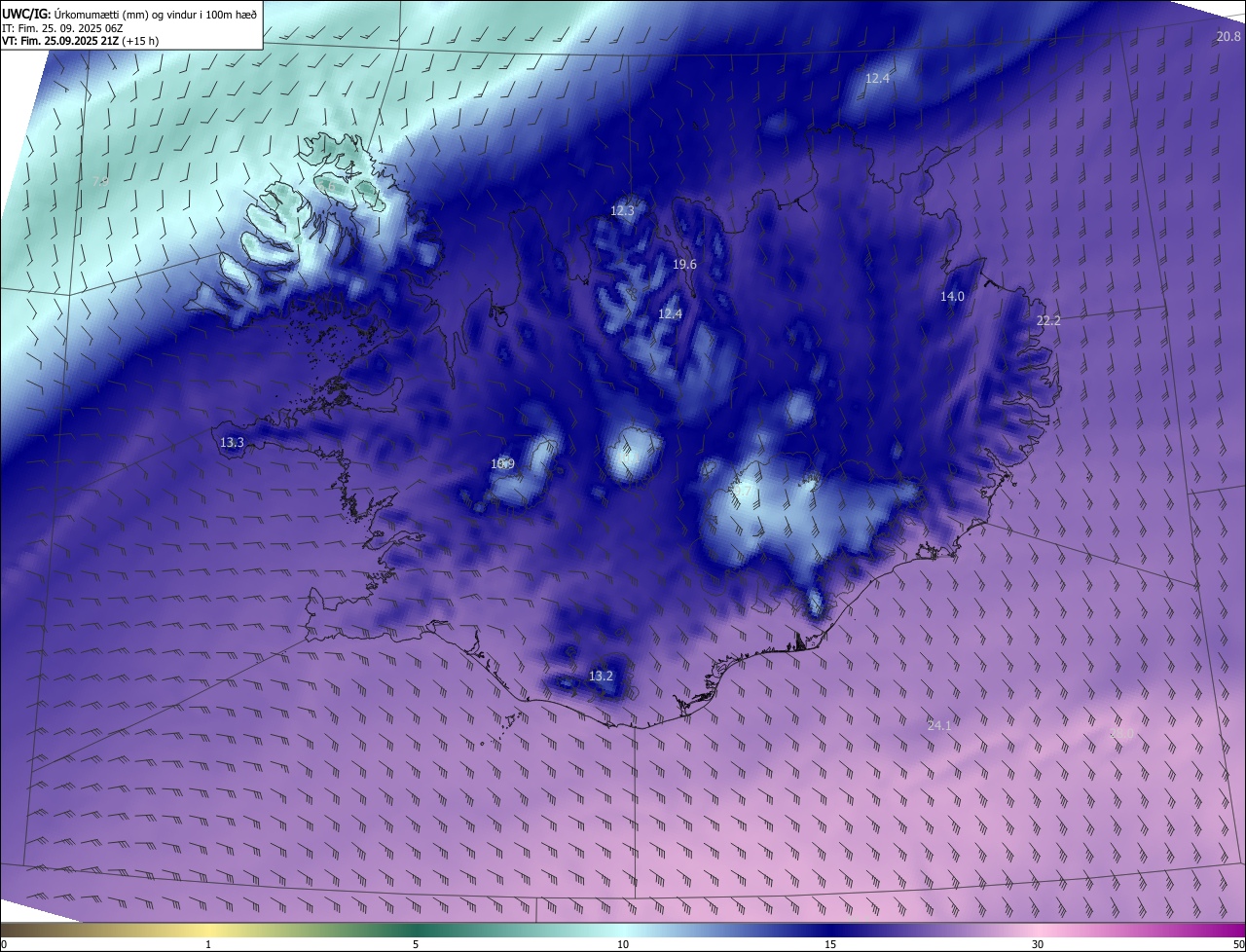Image resolution: width=1246 pixels, height=952 pixels.
Task: Click the color scale tick label 0
Action: (4, 944)
